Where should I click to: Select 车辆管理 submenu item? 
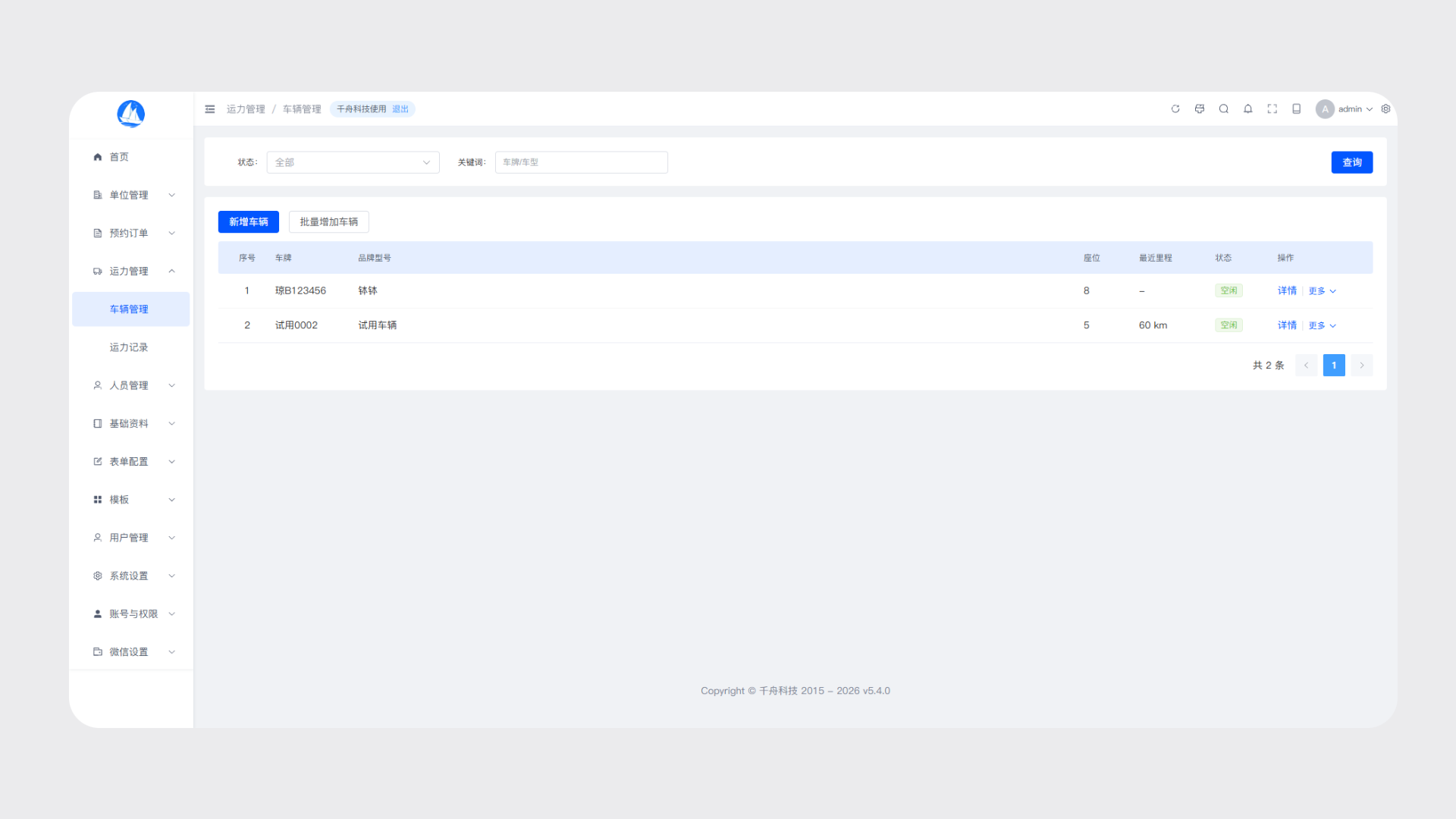pyautogui.click(x=131, y=309)
